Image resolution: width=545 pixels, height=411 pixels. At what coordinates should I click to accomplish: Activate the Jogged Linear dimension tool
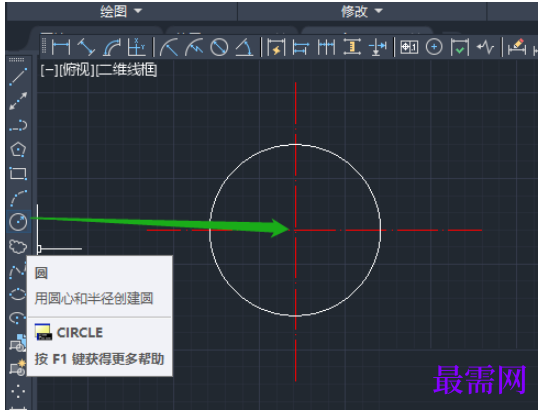pos(485,47)
